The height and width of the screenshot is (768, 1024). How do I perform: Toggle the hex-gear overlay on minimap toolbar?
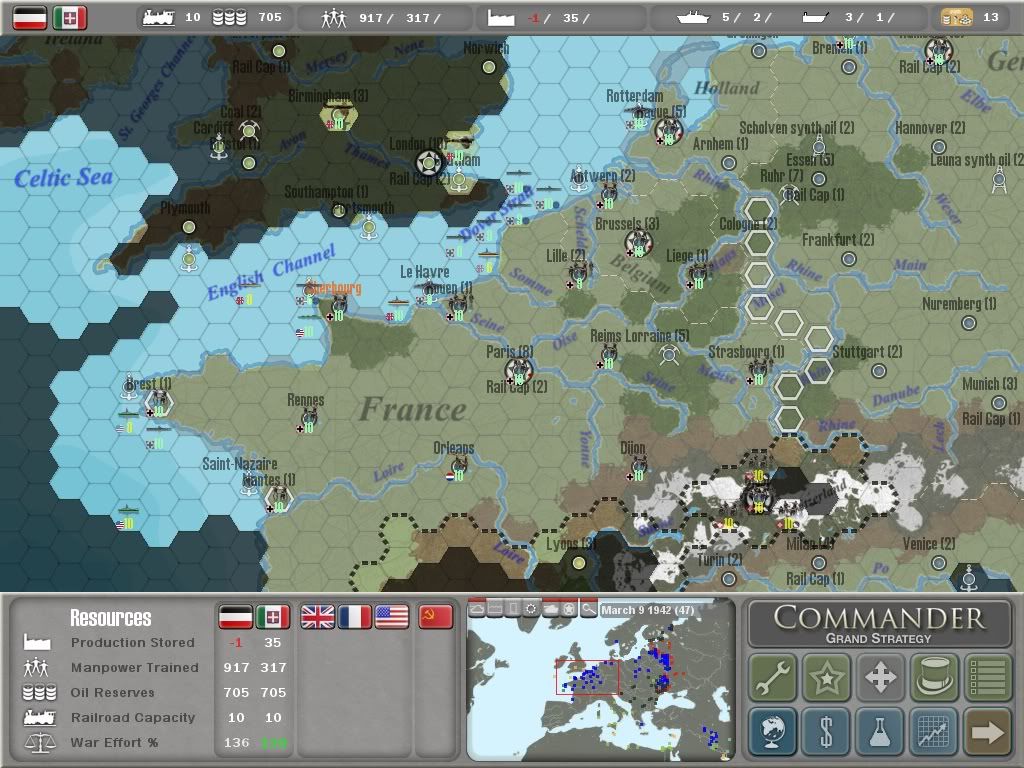[532, 609]
